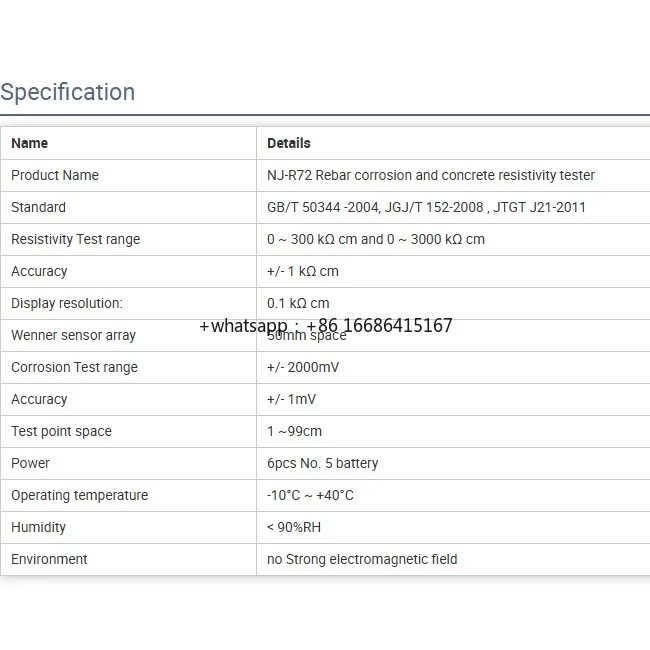This screenshot has height=650, width=650.
Task: Click the Operating temperature label
Action: [x=80, y=495]
